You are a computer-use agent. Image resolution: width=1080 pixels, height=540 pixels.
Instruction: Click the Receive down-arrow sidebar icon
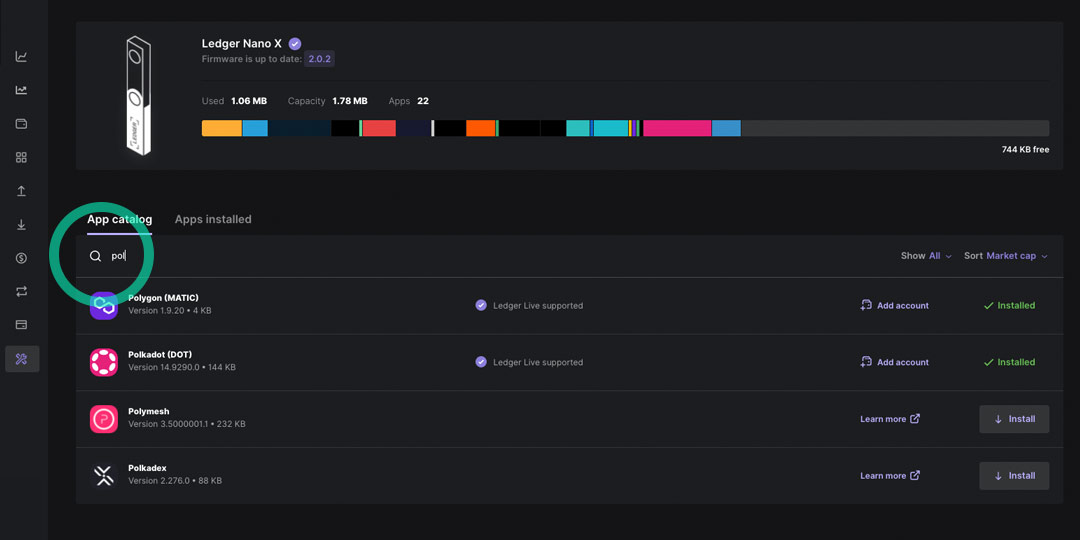(x=21, y=225)
